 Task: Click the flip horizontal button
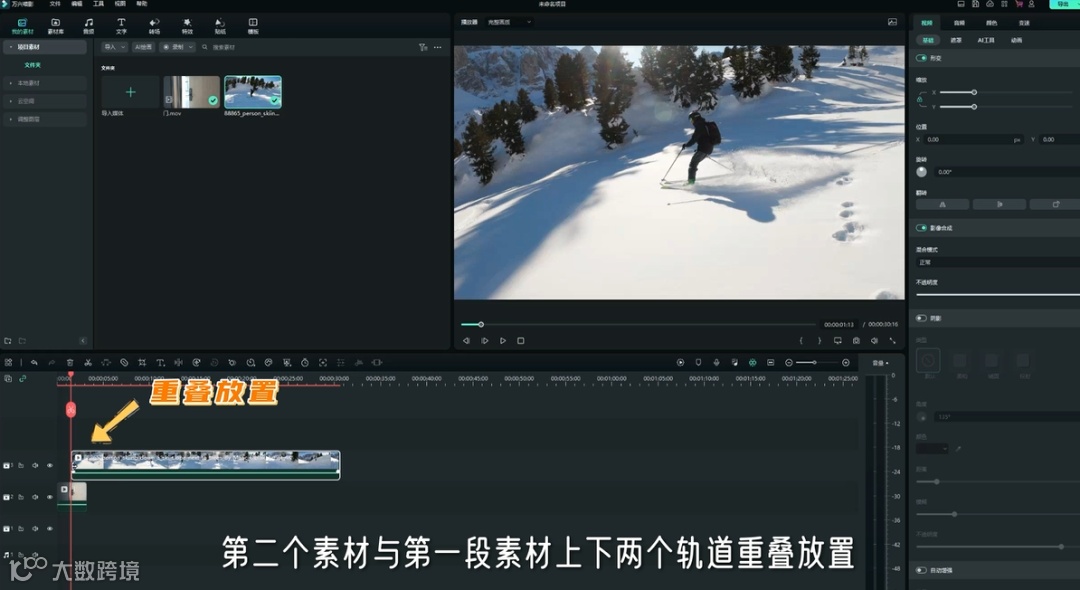[x=942, y=204]
